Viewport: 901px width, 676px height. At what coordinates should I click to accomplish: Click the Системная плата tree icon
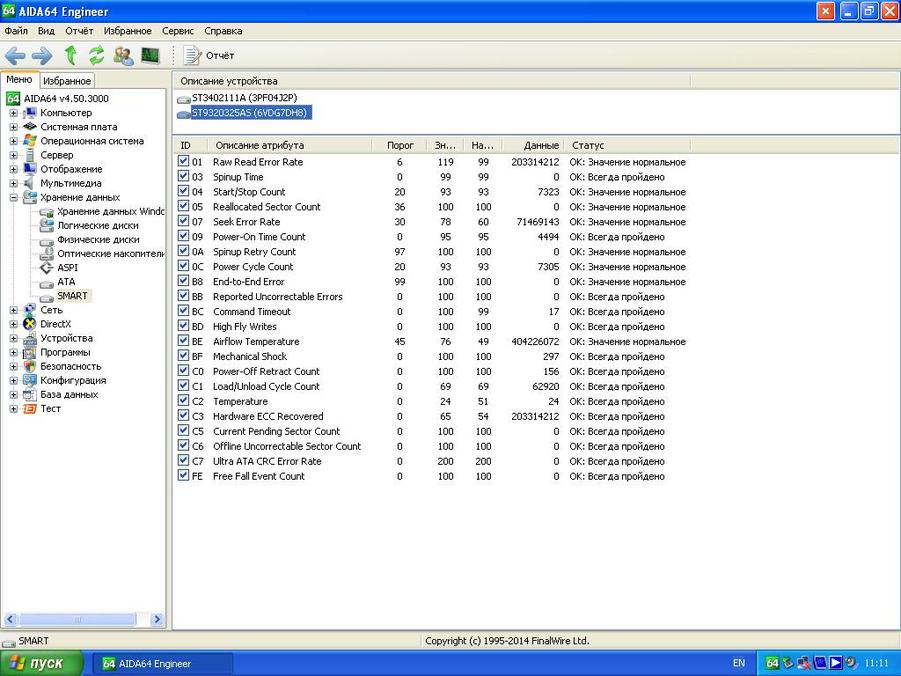point(30,126)
